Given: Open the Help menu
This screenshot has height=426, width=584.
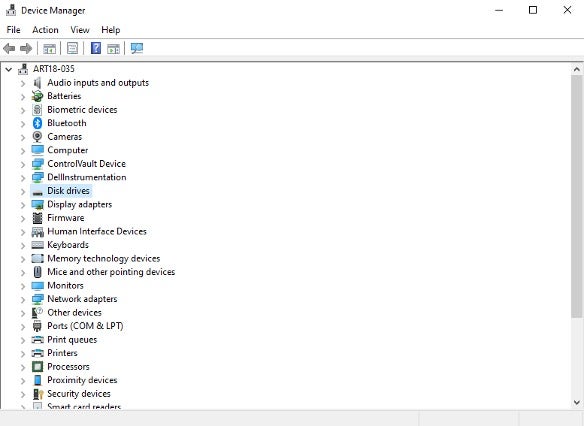Looking at the screenshot, I should [x=111, y=30].
